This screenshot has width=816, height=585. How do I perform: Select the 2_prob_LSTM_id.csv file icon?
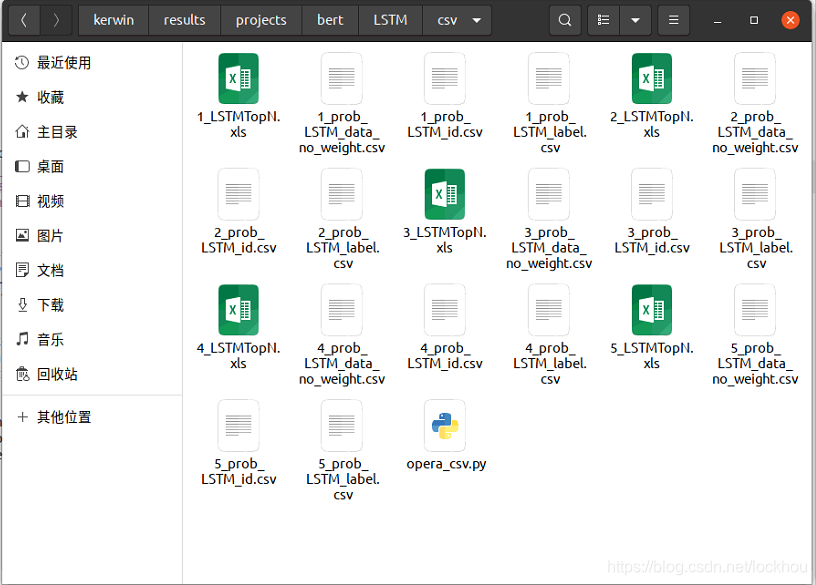click(238, 194)
